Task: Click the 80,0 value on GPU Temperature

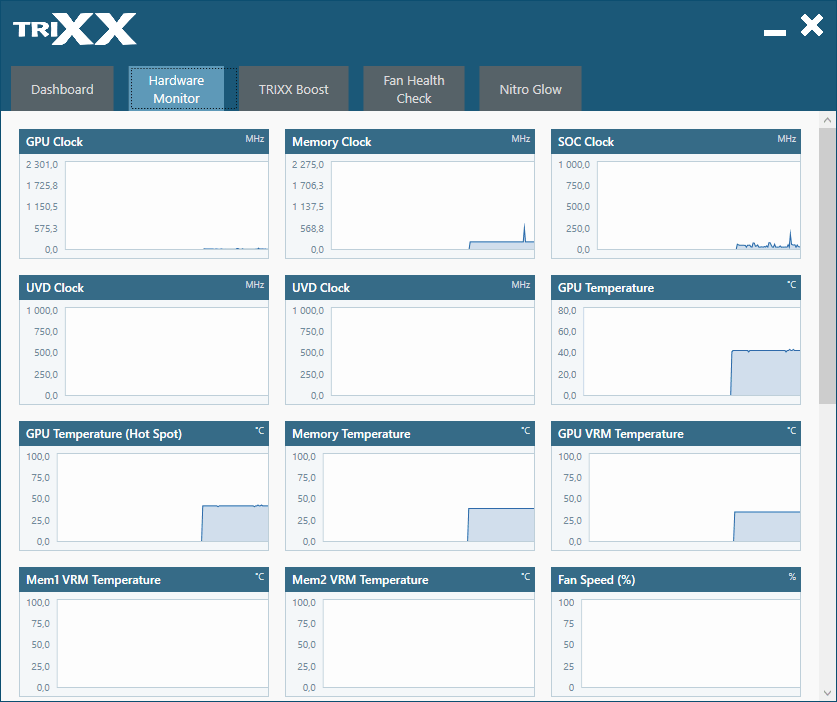Action: [567, 310]
